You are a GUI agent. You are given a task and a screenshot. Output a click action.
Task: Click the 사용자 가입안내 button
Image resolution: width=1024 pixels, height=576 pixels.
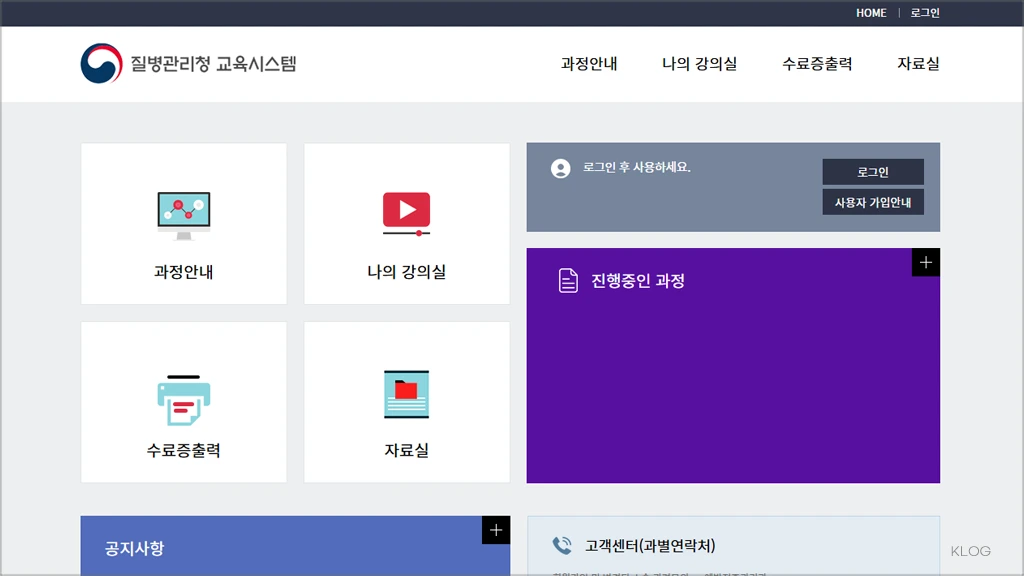[x=872, y=201]
